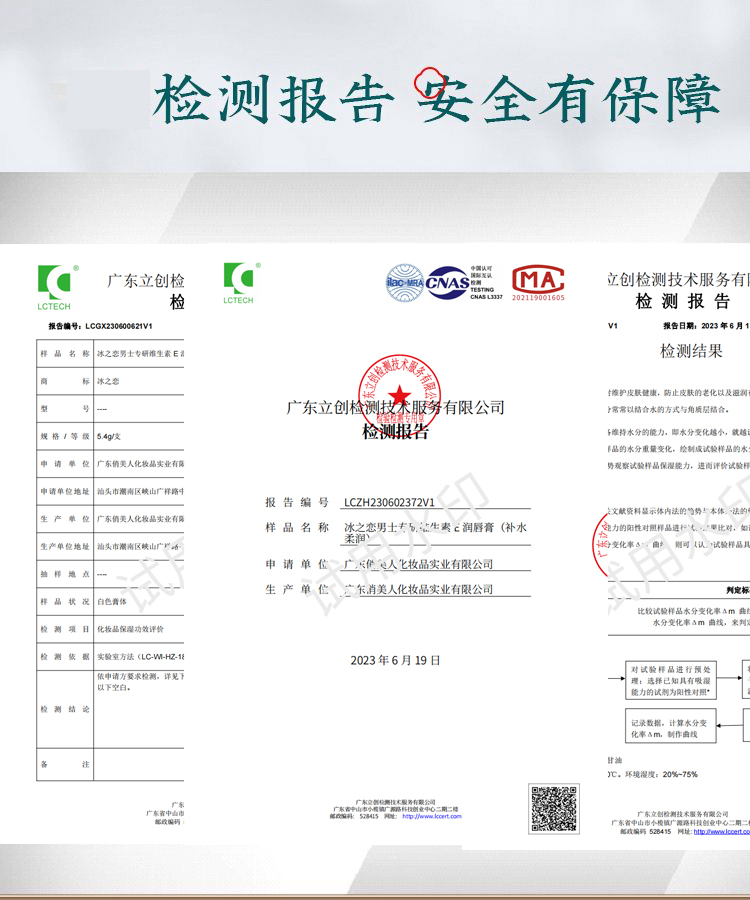
Task: Click the trademark value '冰之恋'
Action: (x=108, y=381)
